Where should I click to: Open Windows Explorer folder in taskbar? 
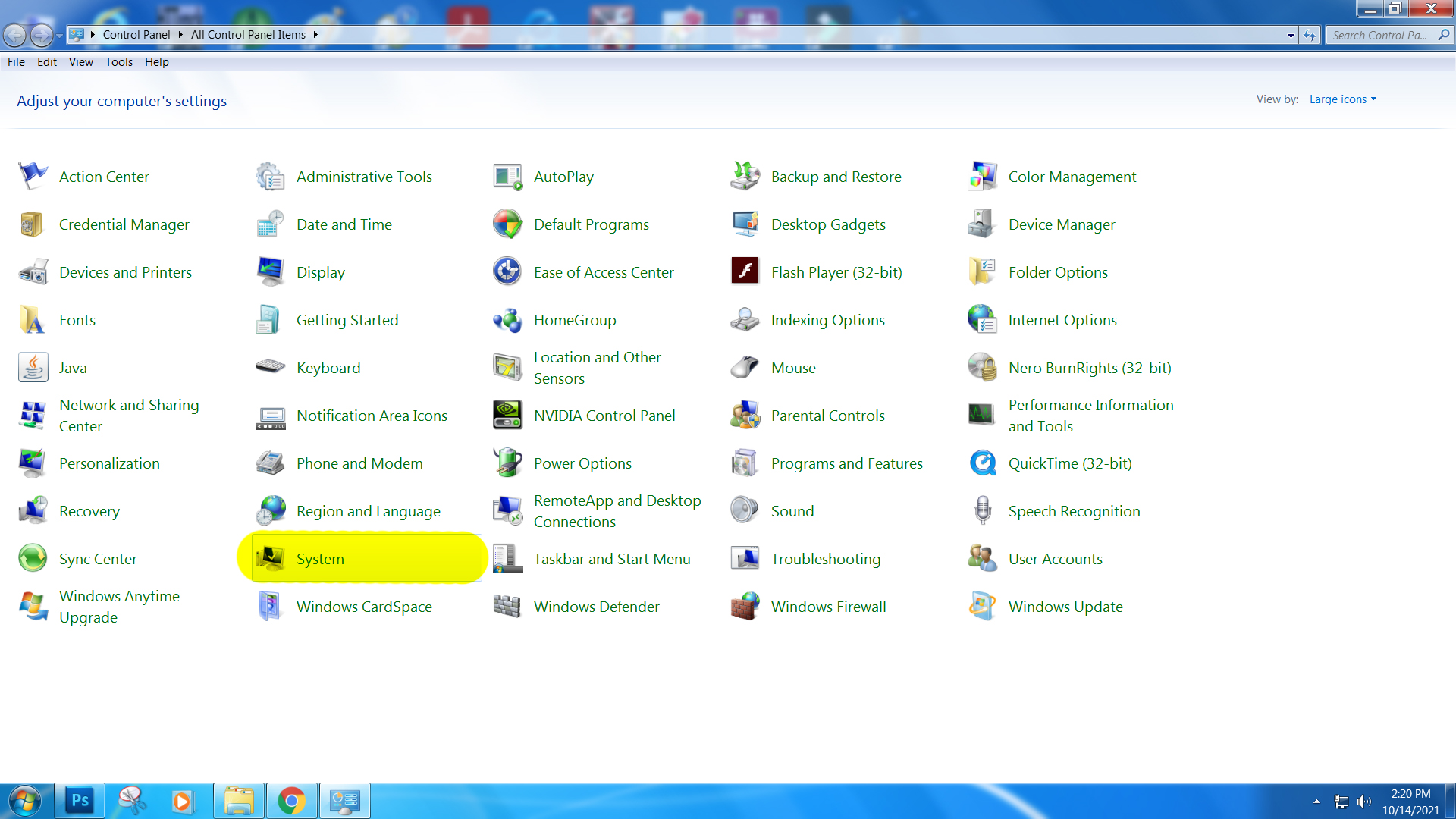click(x=239, y=801)
